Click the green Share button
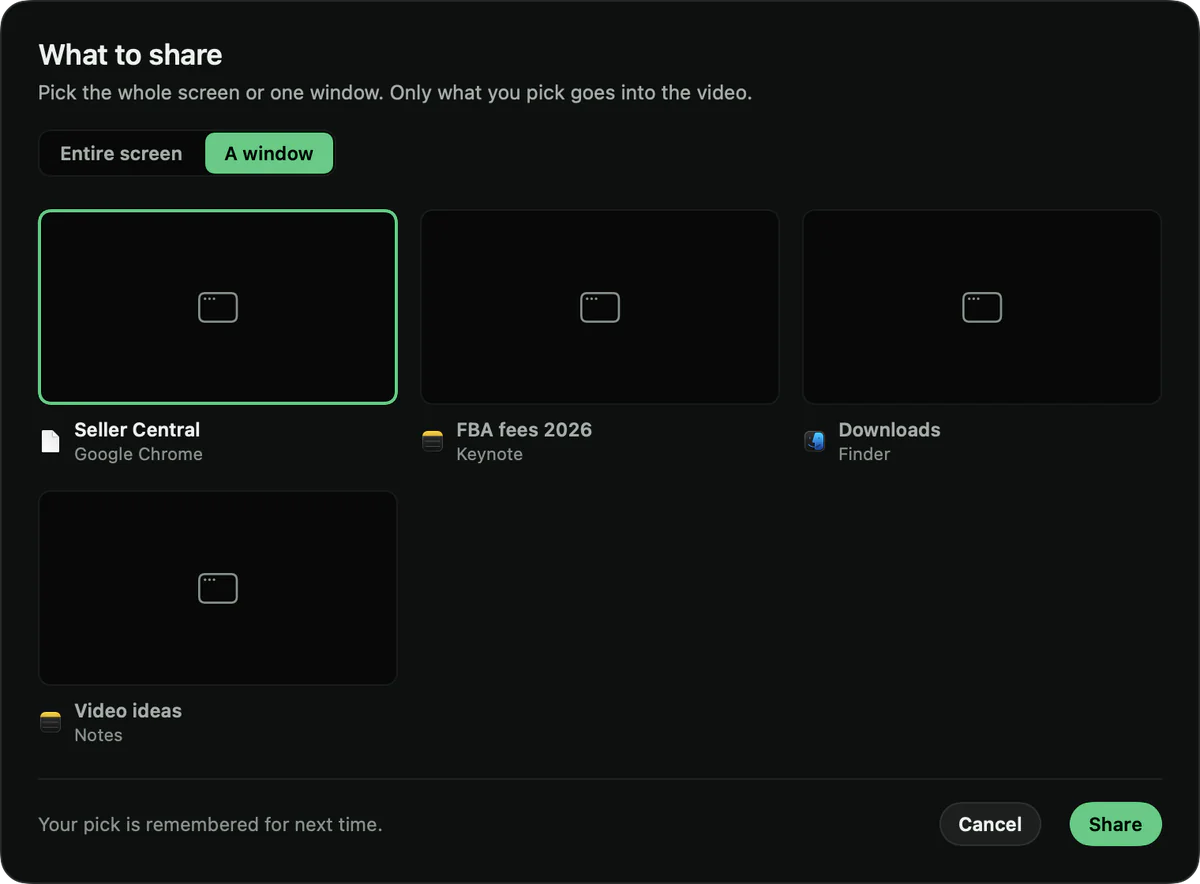Viewport: 1200px width, 884px height. coord(1115,824)
